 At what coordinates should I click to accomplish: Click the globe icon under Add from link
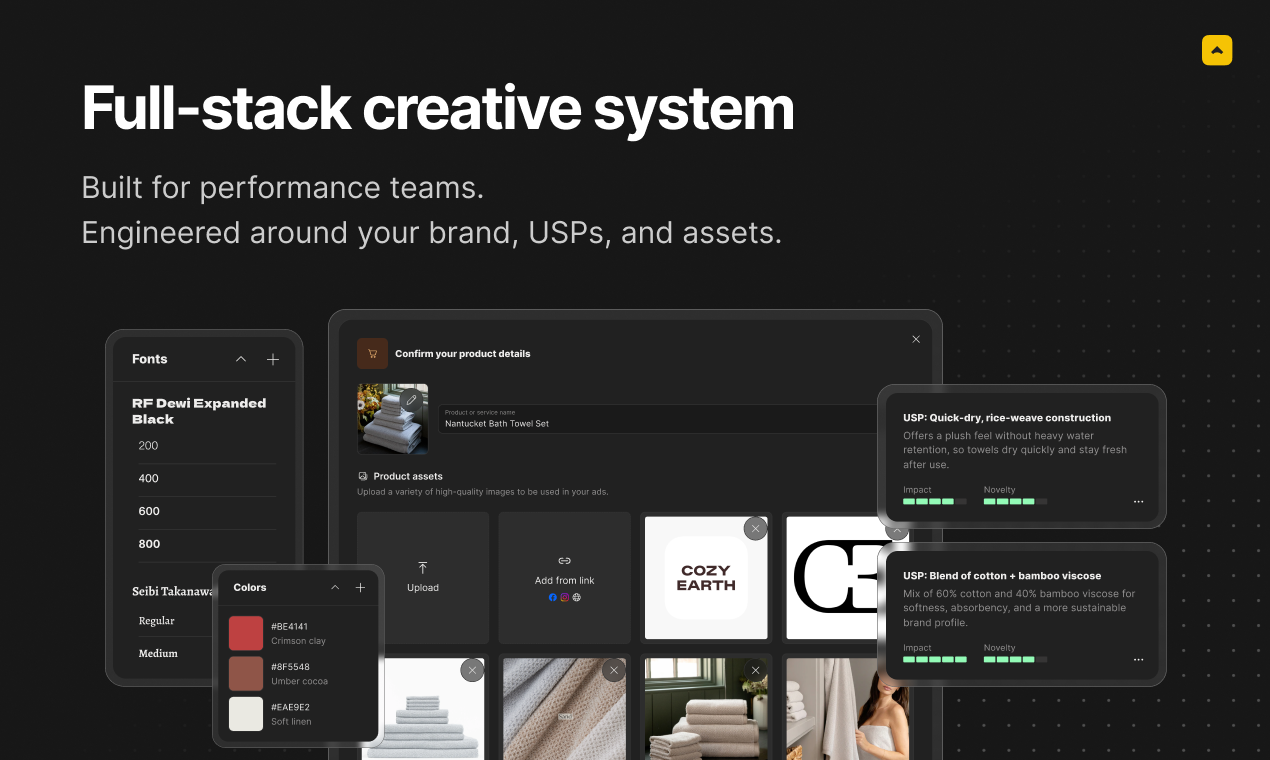[576, 597]
